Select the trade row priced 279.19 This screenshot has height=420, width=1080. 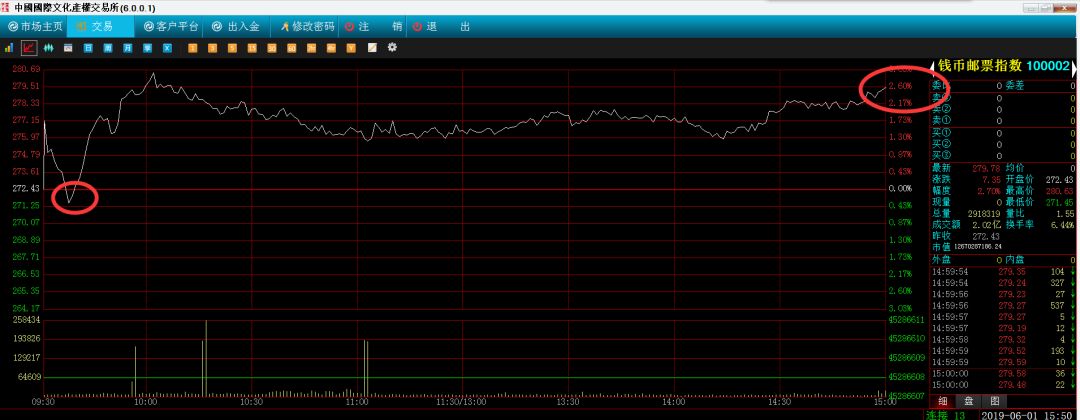pos(1003,328)
